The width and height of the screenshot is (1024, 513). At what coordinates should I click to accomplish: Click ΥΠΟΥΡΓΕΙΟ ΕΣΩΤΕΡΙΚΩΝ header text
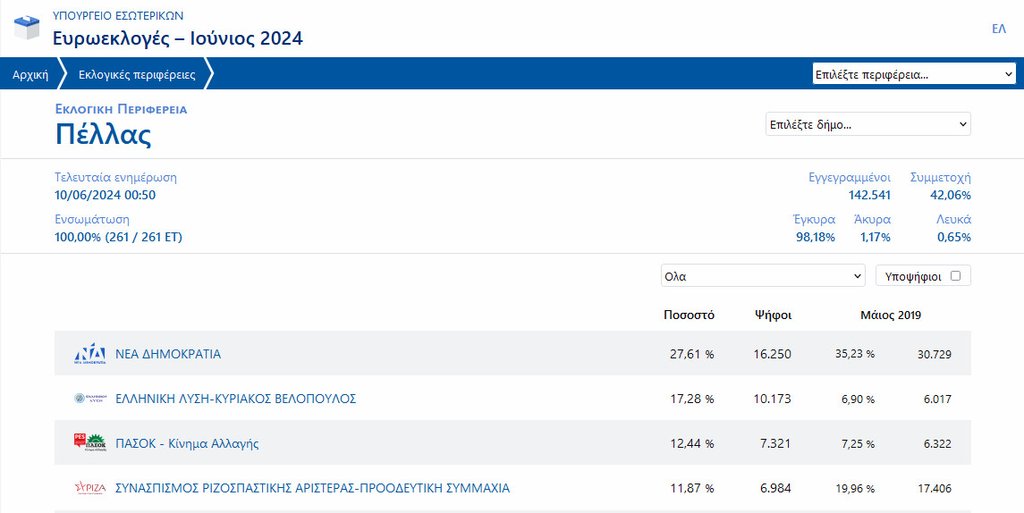[118, 16]
